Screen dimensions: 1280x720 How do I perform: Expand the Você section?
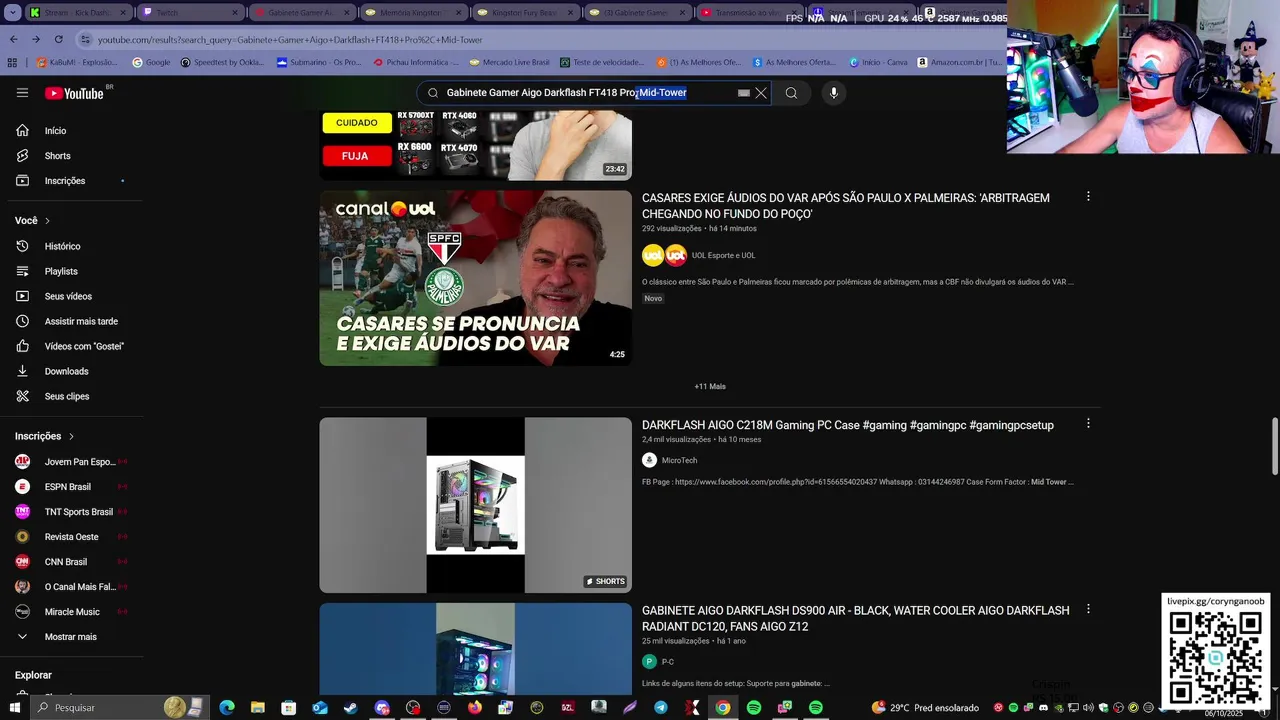[33, 221]
